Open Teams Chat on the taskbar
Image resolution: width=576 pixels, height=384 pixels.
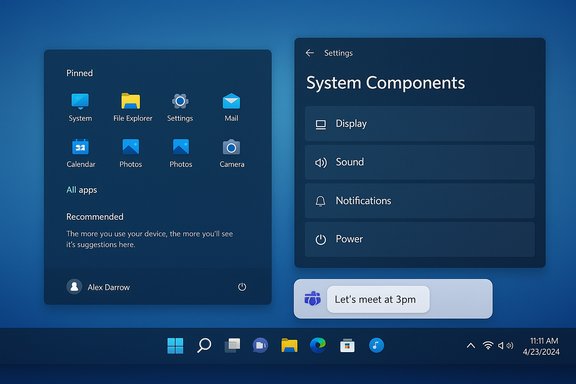pyautogui.click(x=260, y=345)
